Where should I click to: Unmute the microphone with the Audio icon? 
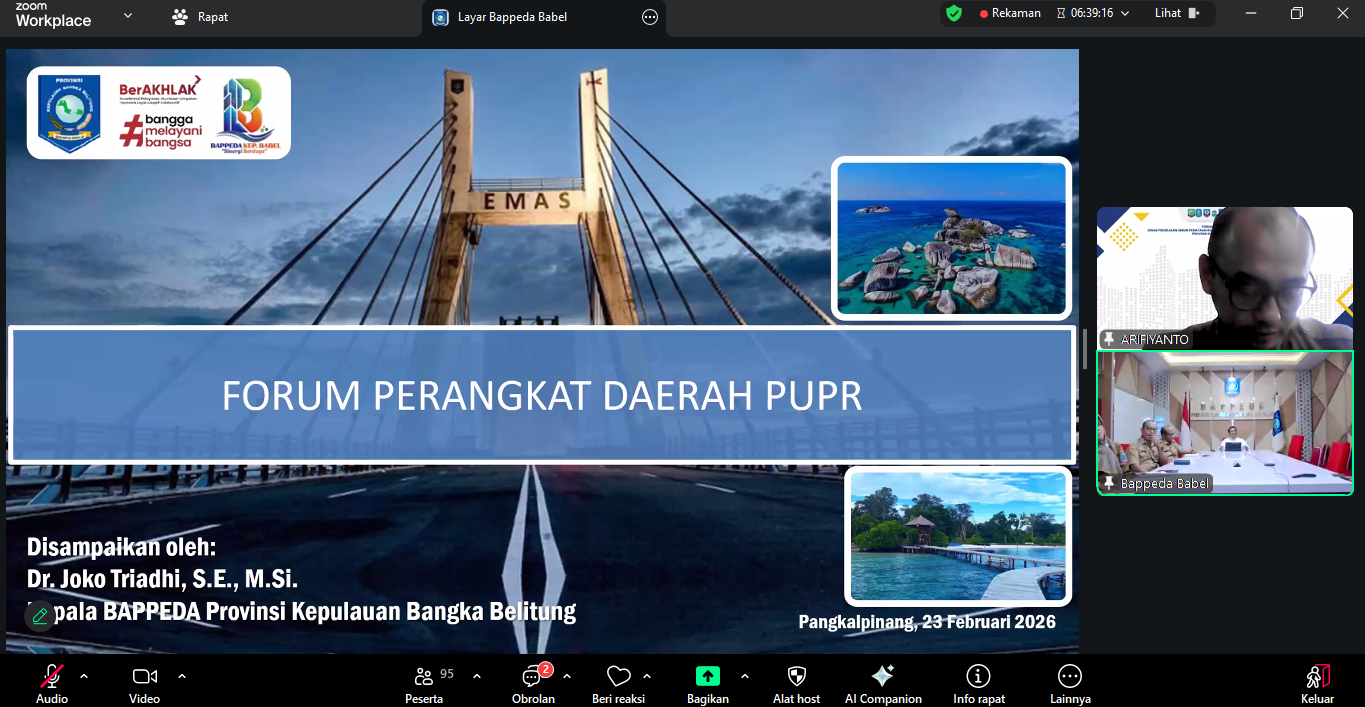(x=51, y=677)
